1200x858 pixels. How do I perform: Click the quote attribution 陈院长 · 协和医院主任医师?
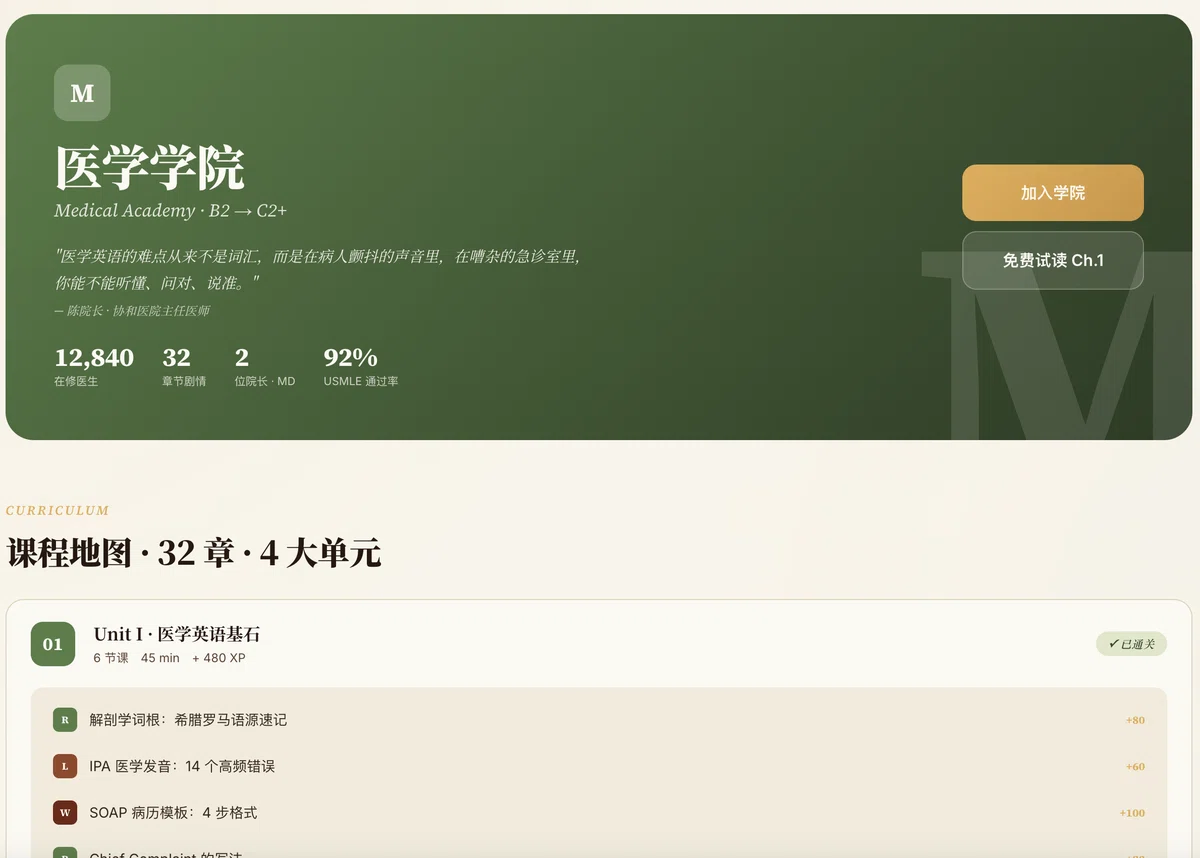132,311
